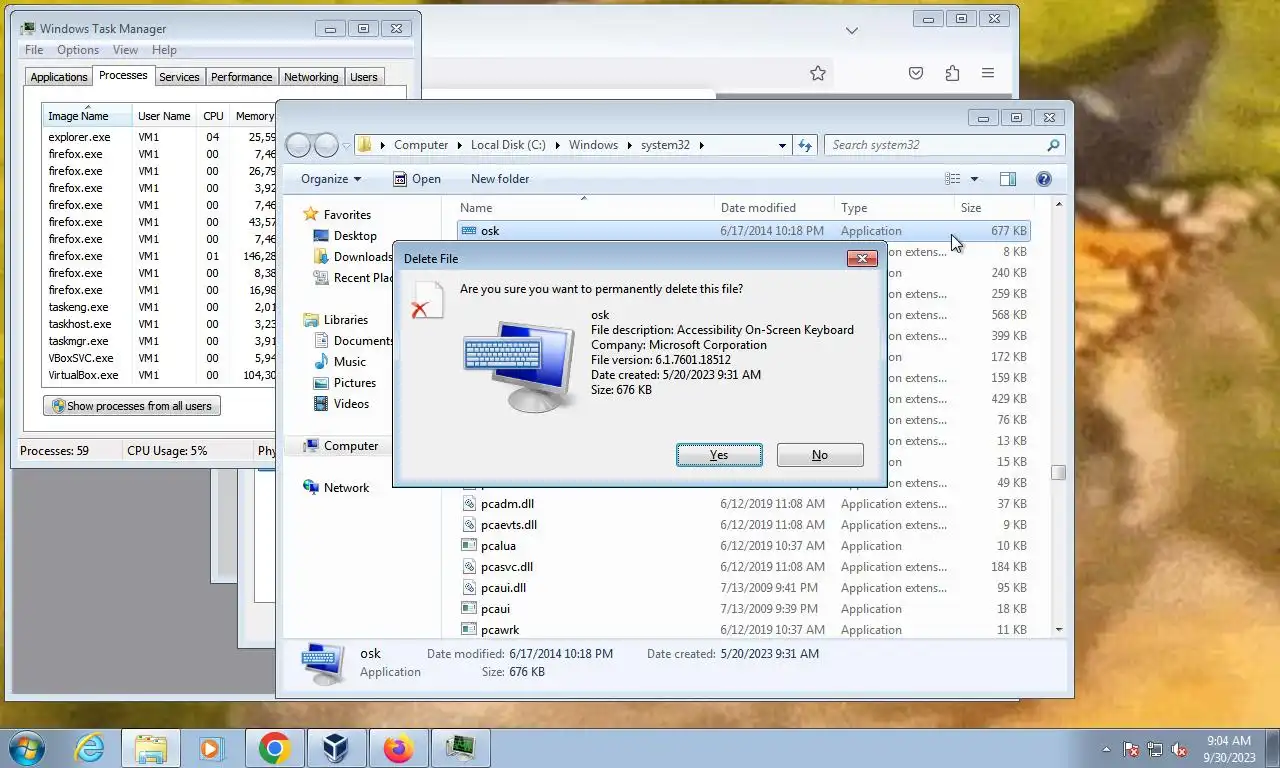1280x768 pixels.
Task: Confirm deletion with the Yes button
Action: [719, 455]
